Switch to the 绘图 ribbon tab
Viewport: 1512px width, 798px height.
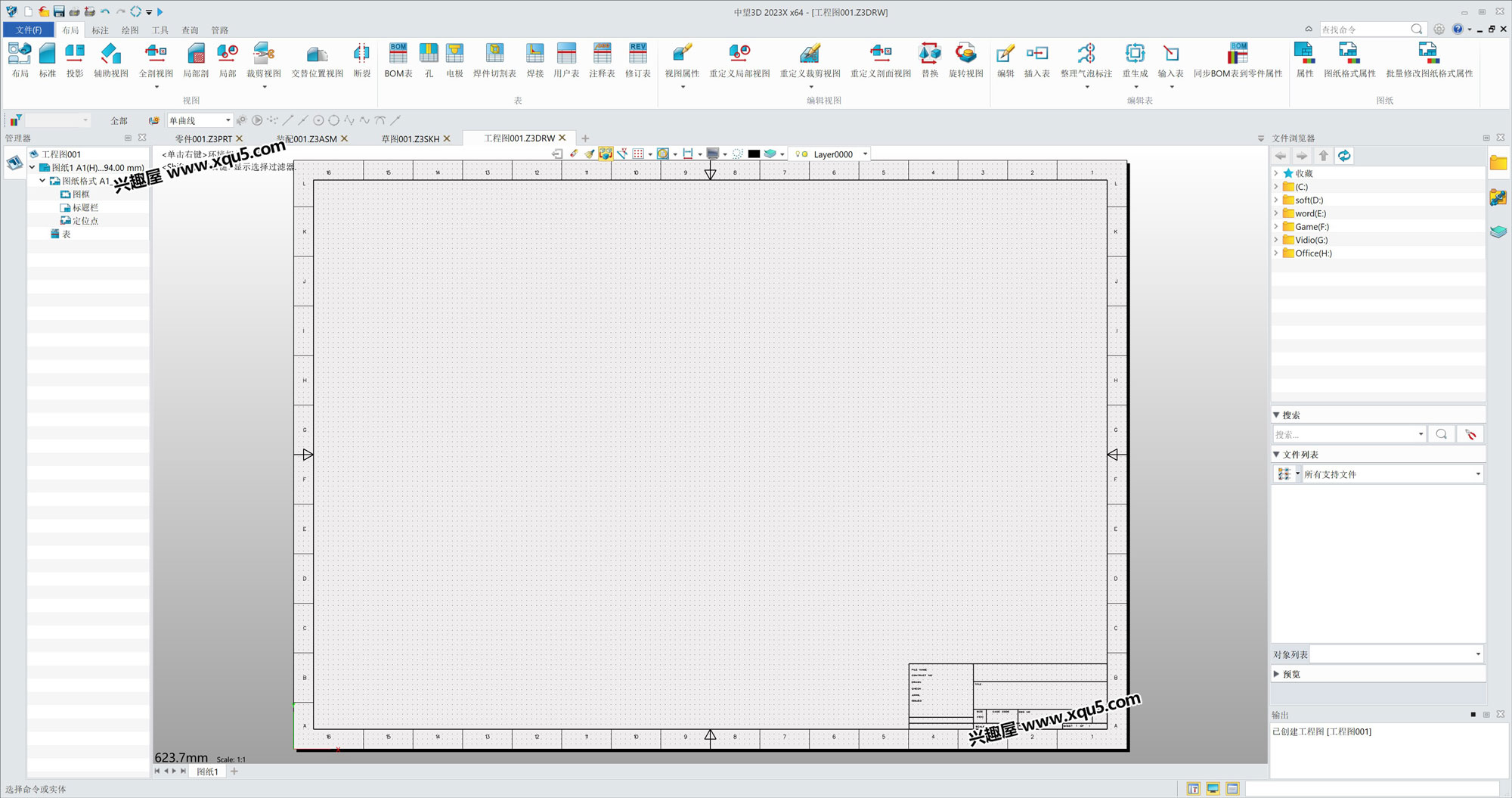click(130, 30)
